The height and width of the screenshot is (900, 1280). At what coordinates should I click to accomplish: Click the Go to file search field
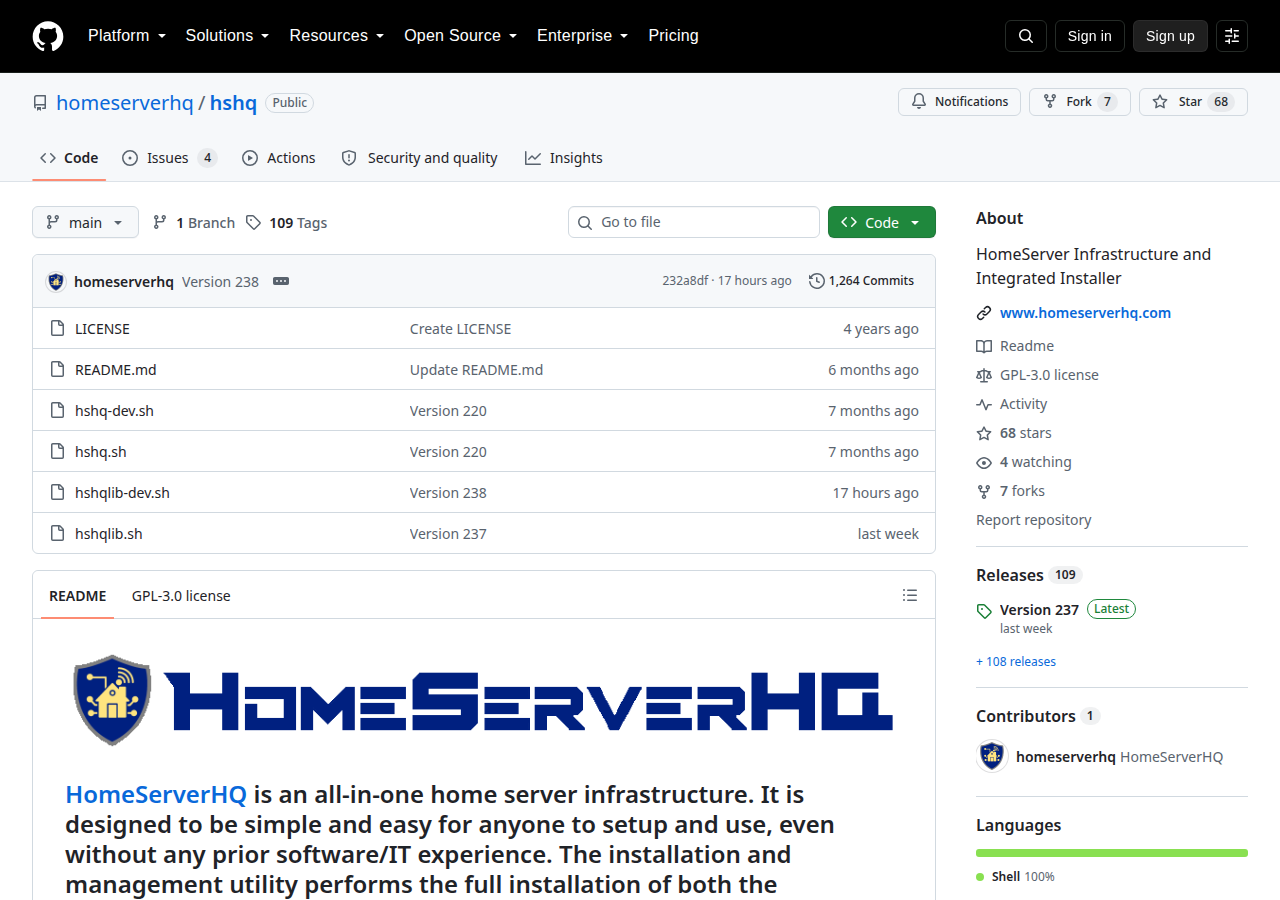click(x=694, y=222)
